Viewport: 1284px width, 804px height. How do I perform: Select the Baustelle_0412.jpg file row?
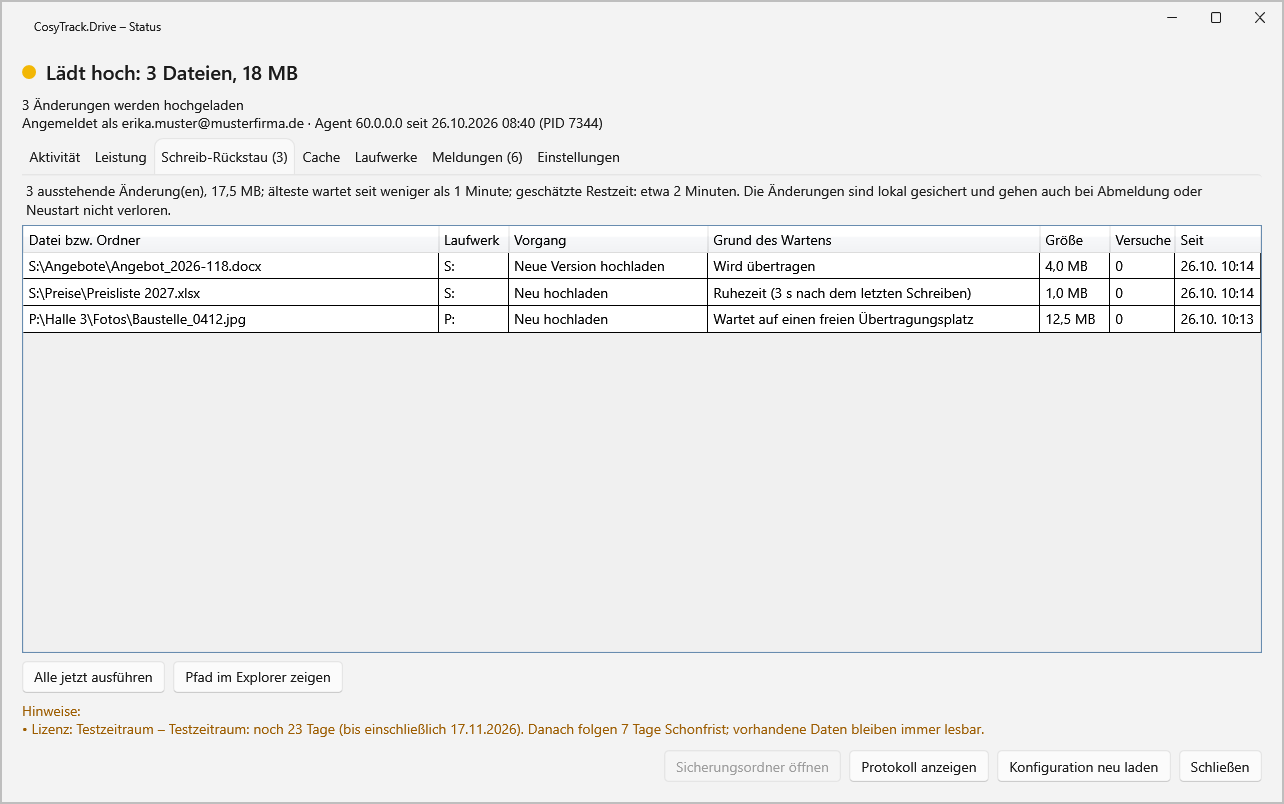[641, 319]
